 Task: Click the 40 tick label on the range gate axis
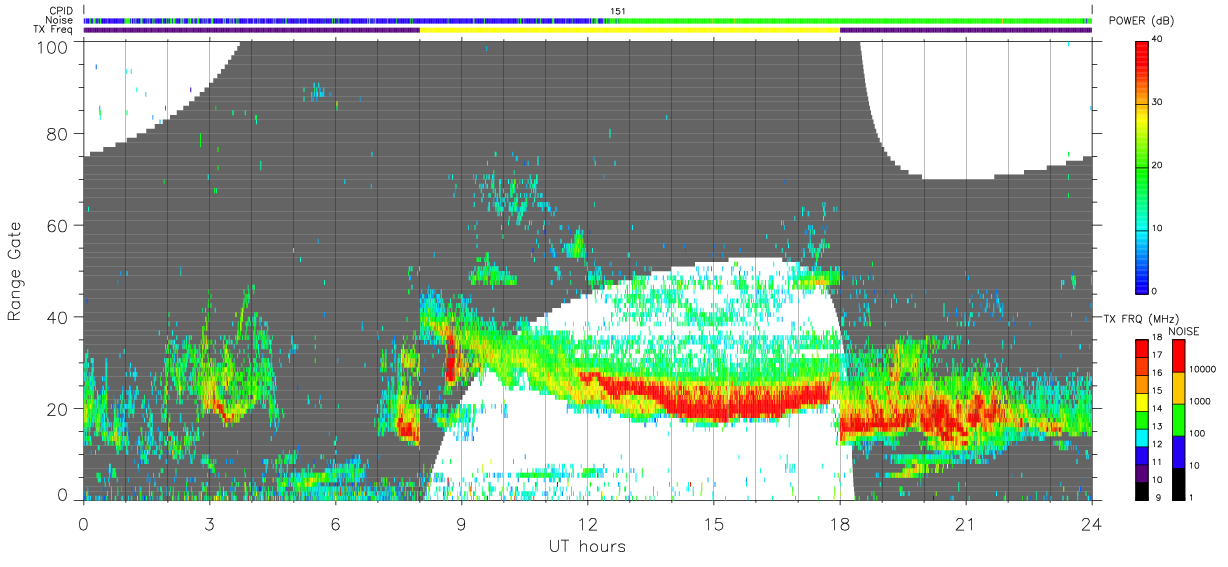point(56,317)
